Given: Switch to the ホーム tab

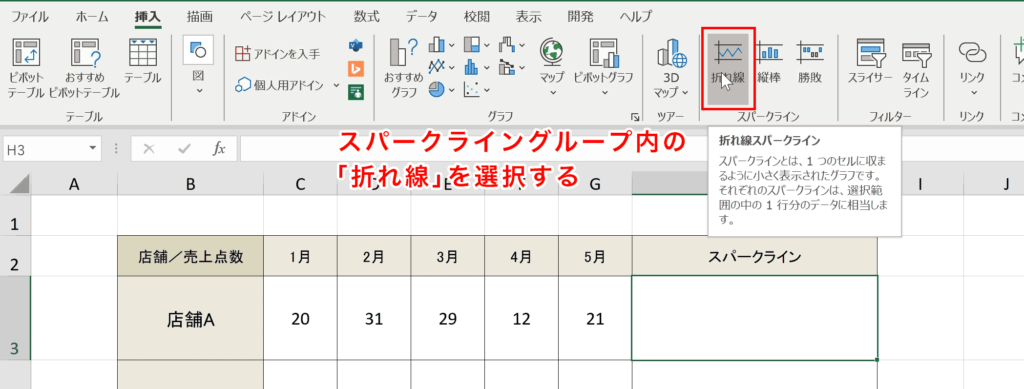Looking at the screenshot, I should (x=92, y=16).
